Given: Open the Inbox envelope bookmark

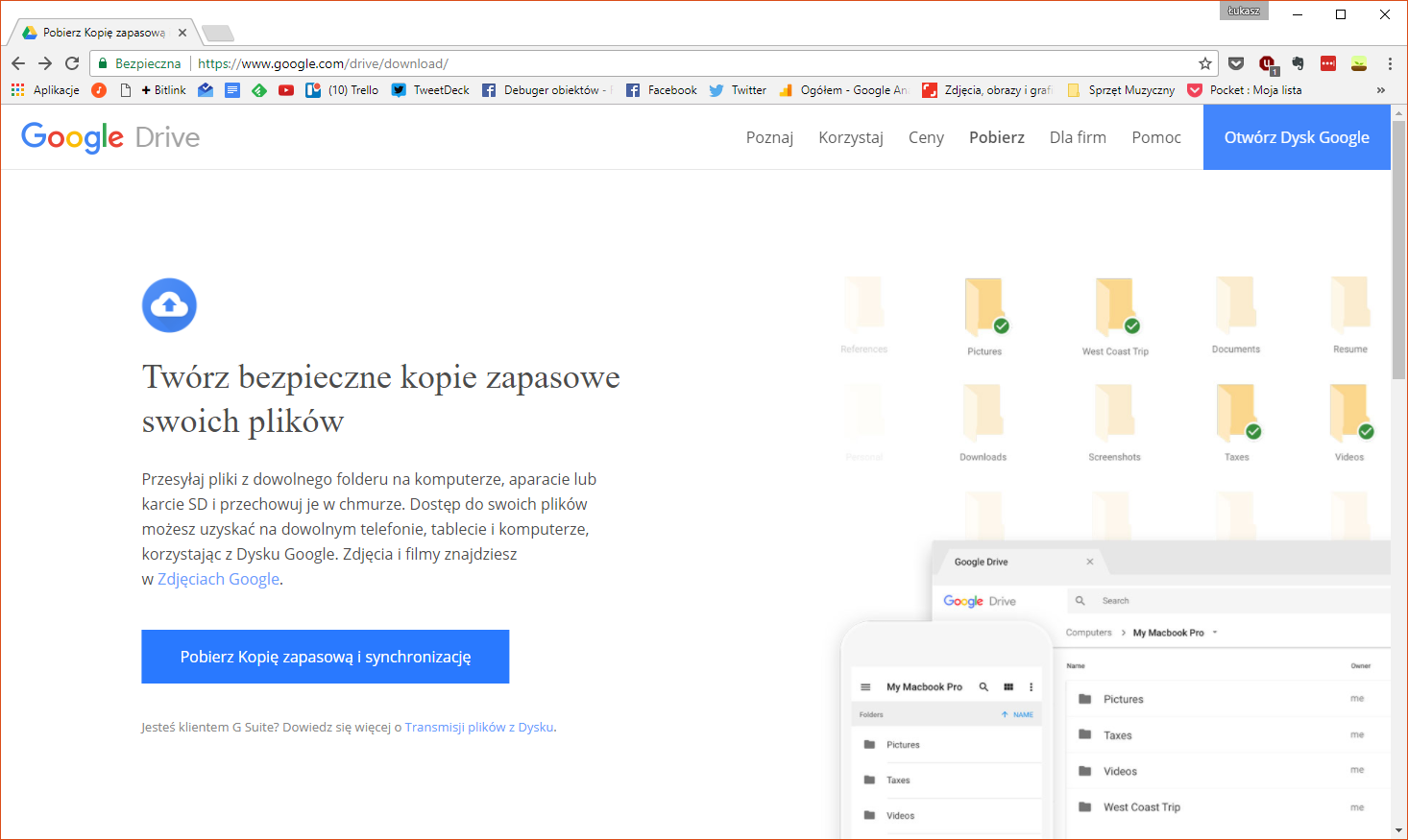Looking at the screenshot, I should tap(206, 90).
